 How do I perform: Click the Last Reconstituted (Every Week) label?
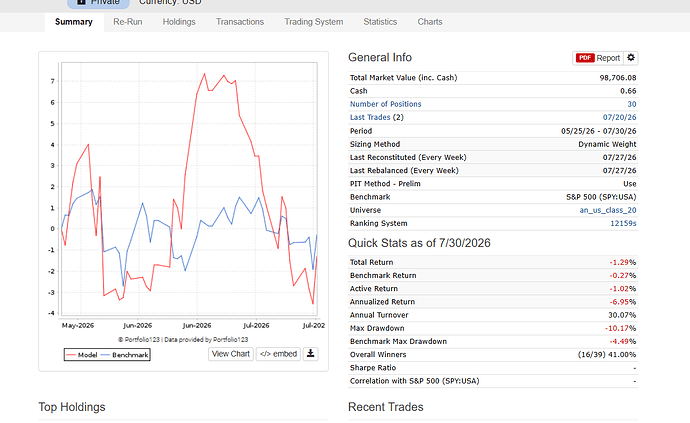click(408, 158)
